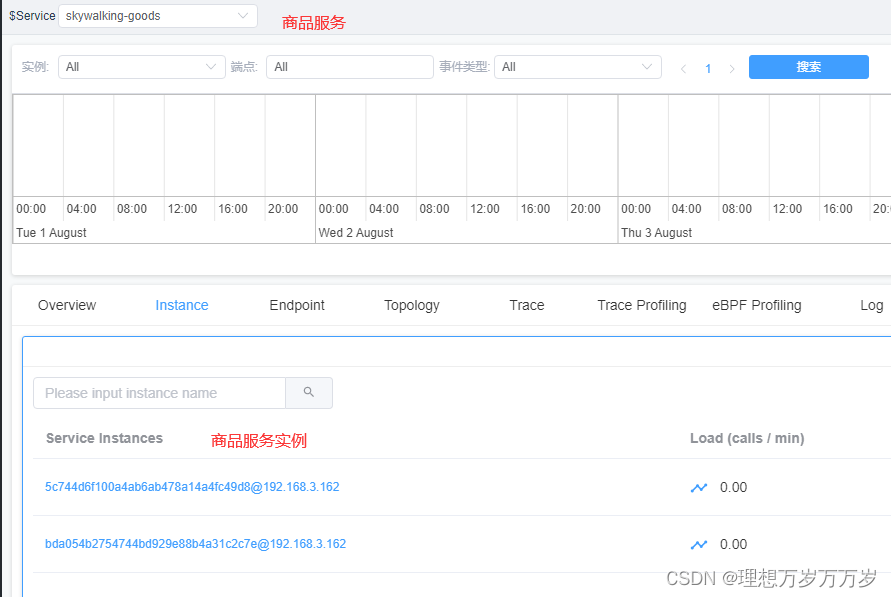The width and height of the screenshot is (891, 597).
Task: Select page number 1
Action: pos(708,69)
